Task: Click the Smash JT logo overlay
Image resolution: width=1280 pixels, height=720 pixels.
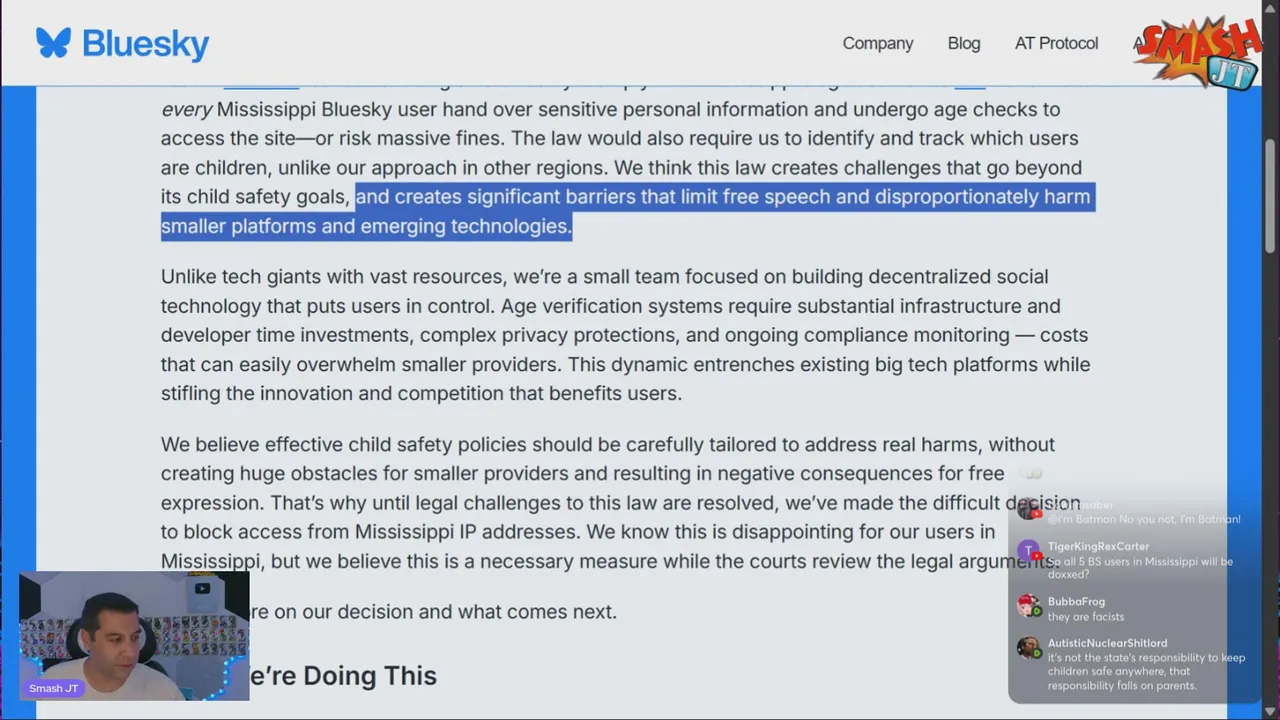Action: point(1197,50)
